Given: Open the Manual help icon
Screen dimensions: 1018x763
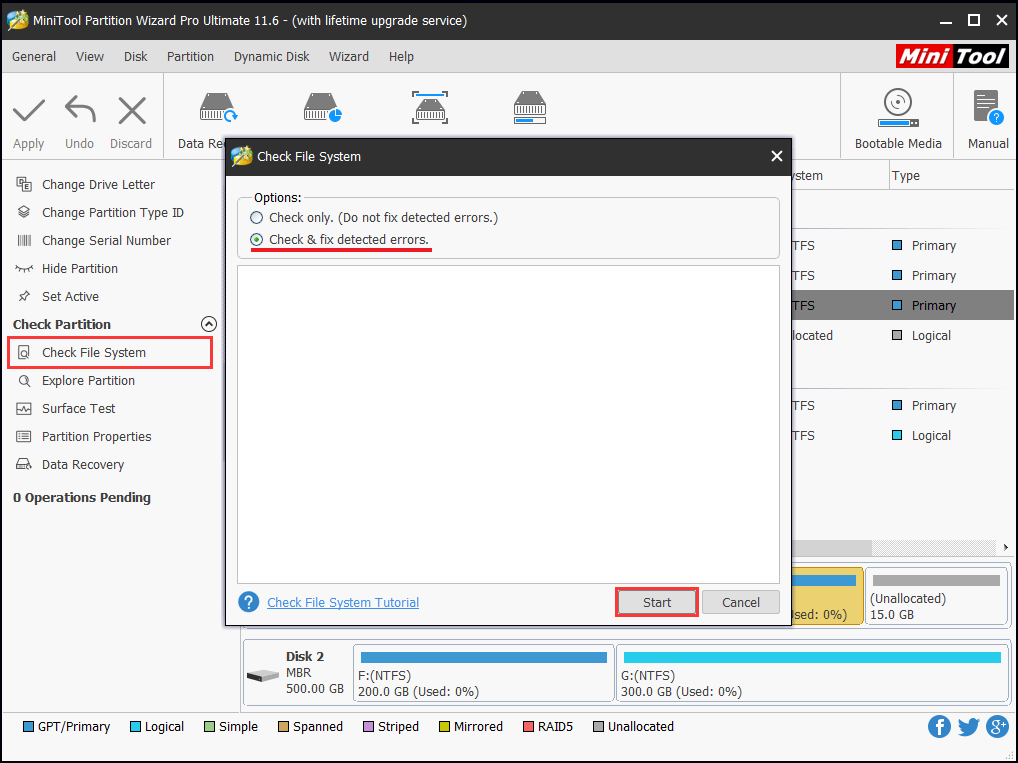Looking at the screenshot, I should point(988,107).
